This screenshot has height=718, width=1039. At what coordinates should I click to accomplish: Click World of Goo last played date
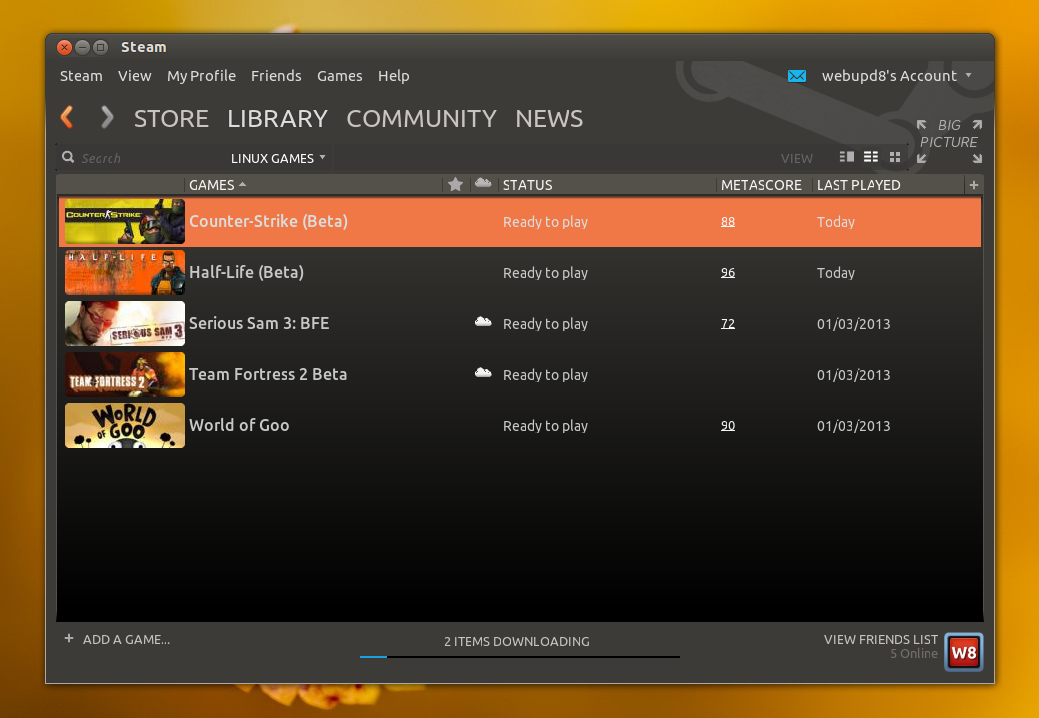point(853,426)
